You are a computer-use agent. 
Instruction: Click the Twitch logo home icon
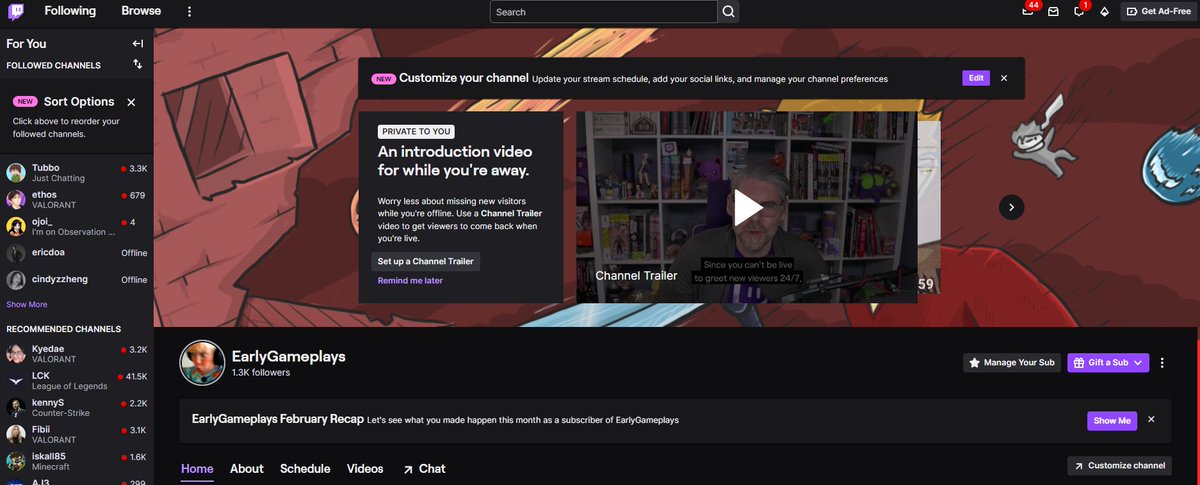coord(16,11)
